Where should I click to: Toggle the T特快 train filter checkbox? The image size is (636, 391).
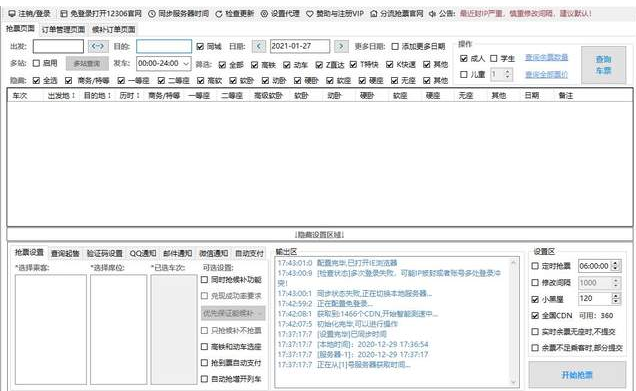(353, 64)
